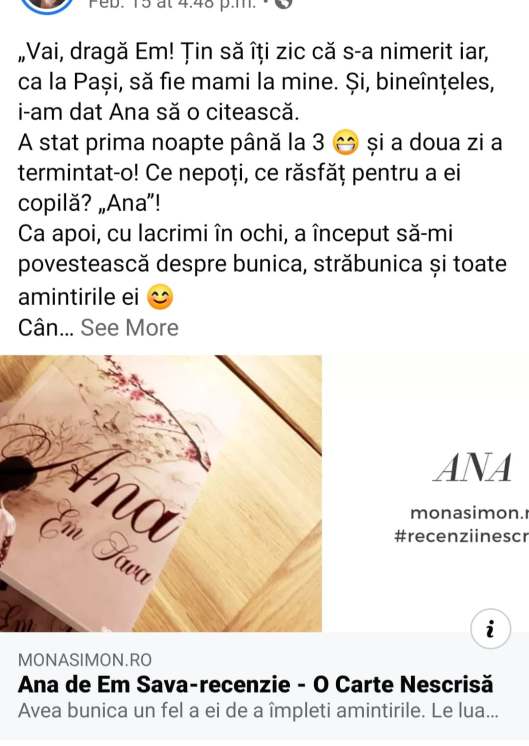Click the truncated 'Cân...' text line
Screen dimensions: 529x746
46,328
